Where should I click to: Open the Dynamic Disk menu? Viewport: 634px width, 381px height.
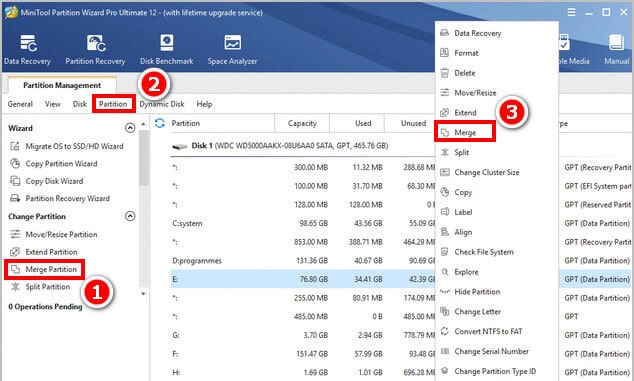(162, 104)
